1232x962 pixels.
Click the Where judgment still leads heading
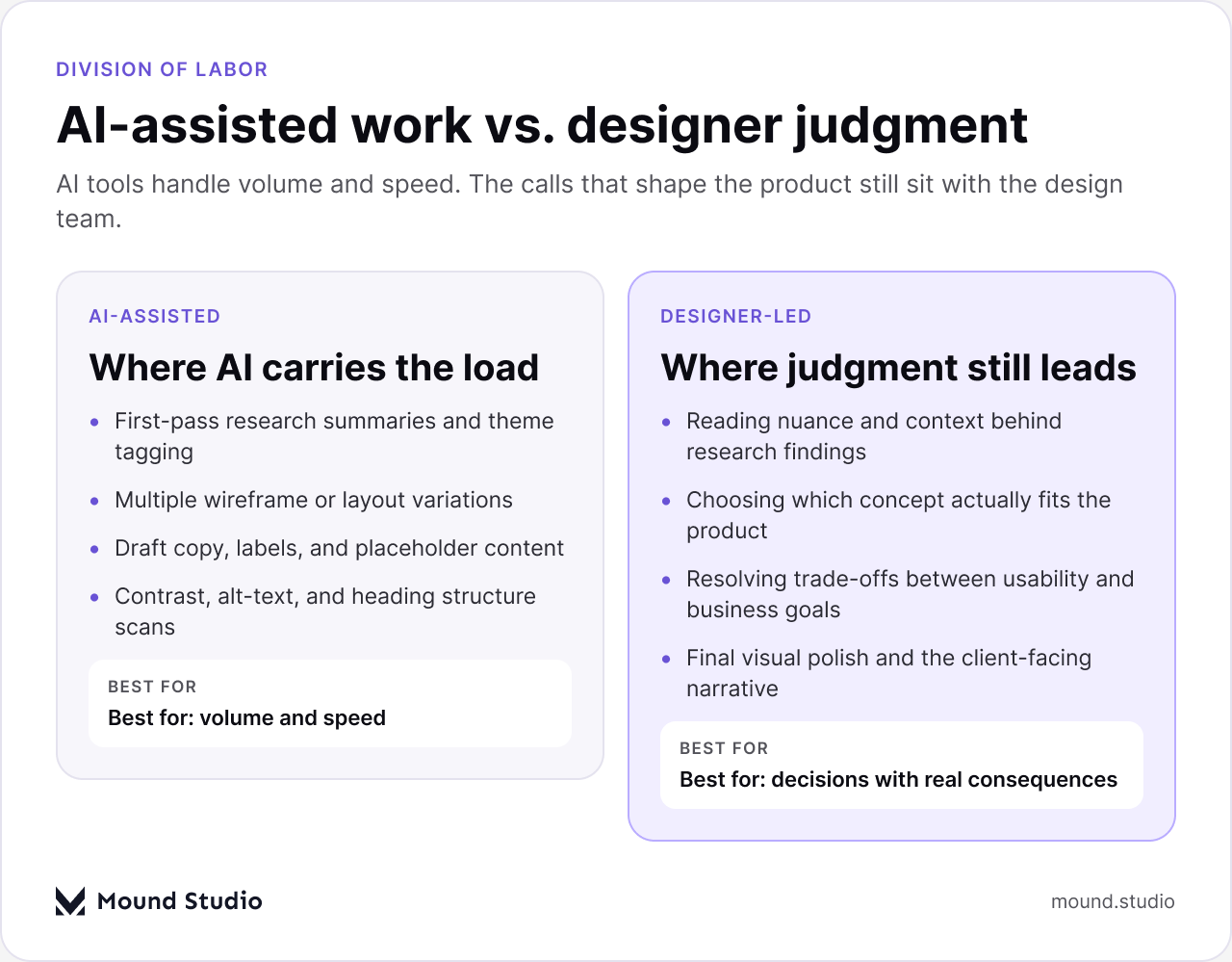tap(899, 368)
